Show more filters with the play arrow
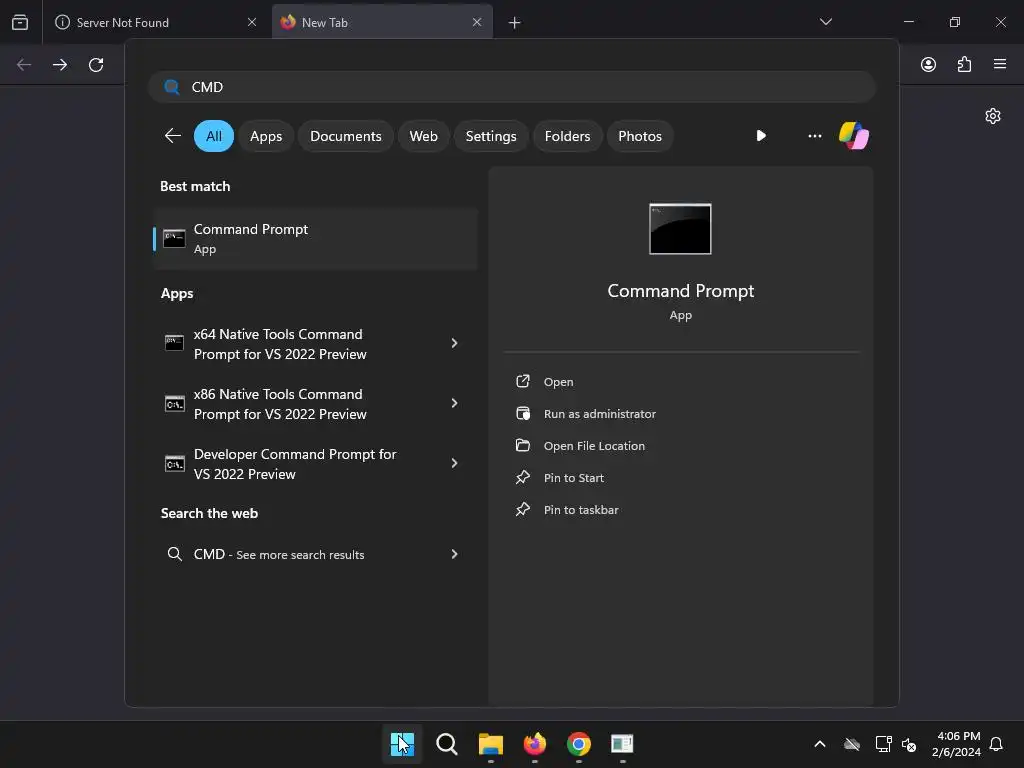 (x=761, y=136)
